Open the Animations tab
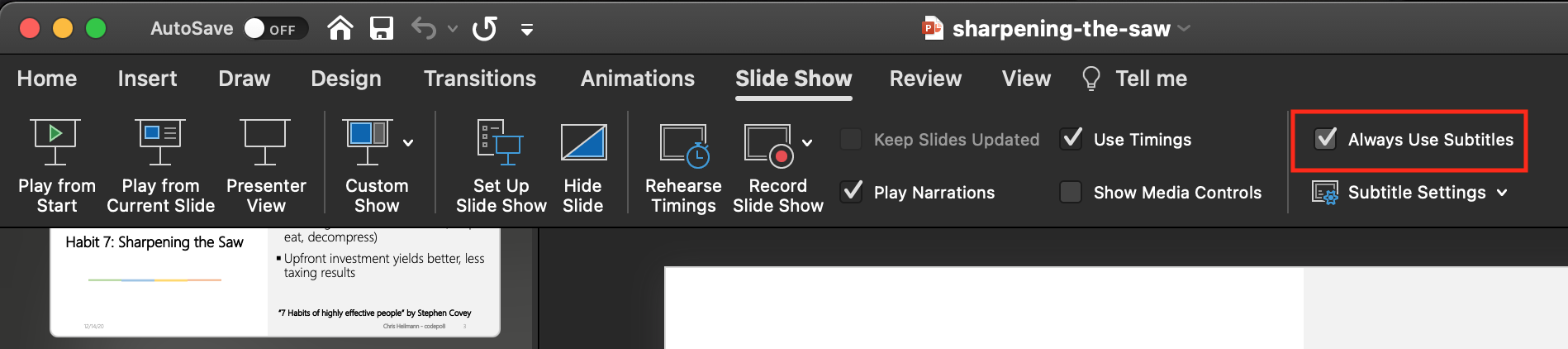The image size is (1568, 349). [637, 79]
